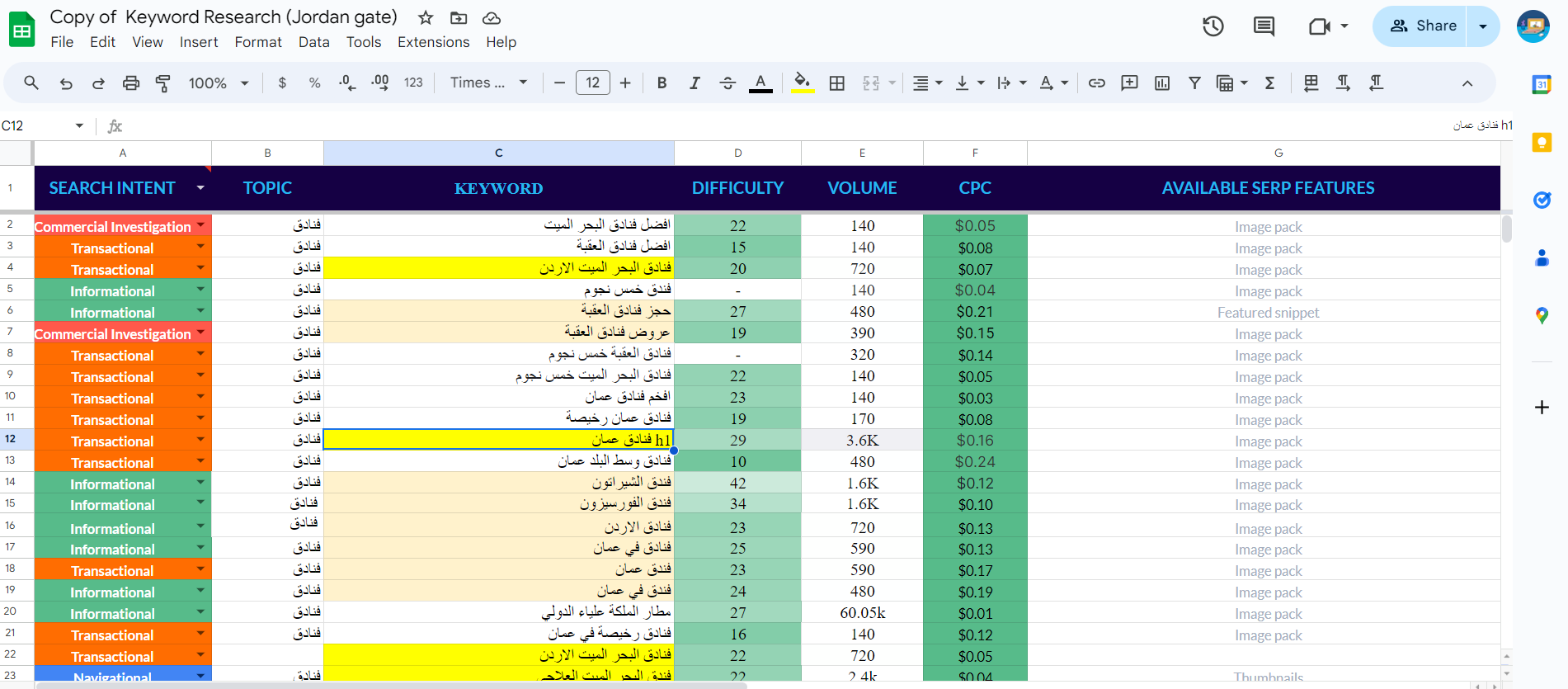Insert a link using the toolbar icon
This screenshot has width=1568, height=689.
tap(1096, 83)
